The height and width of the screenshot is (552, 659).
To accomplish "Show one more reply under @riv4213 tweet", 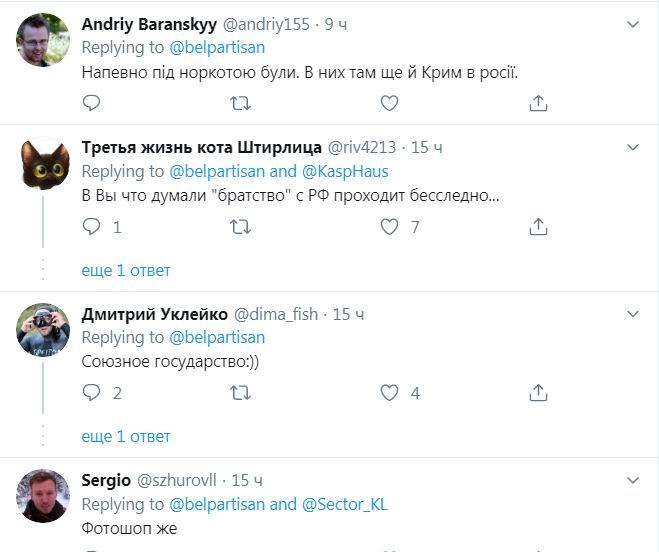I will (x=126, y=270).
